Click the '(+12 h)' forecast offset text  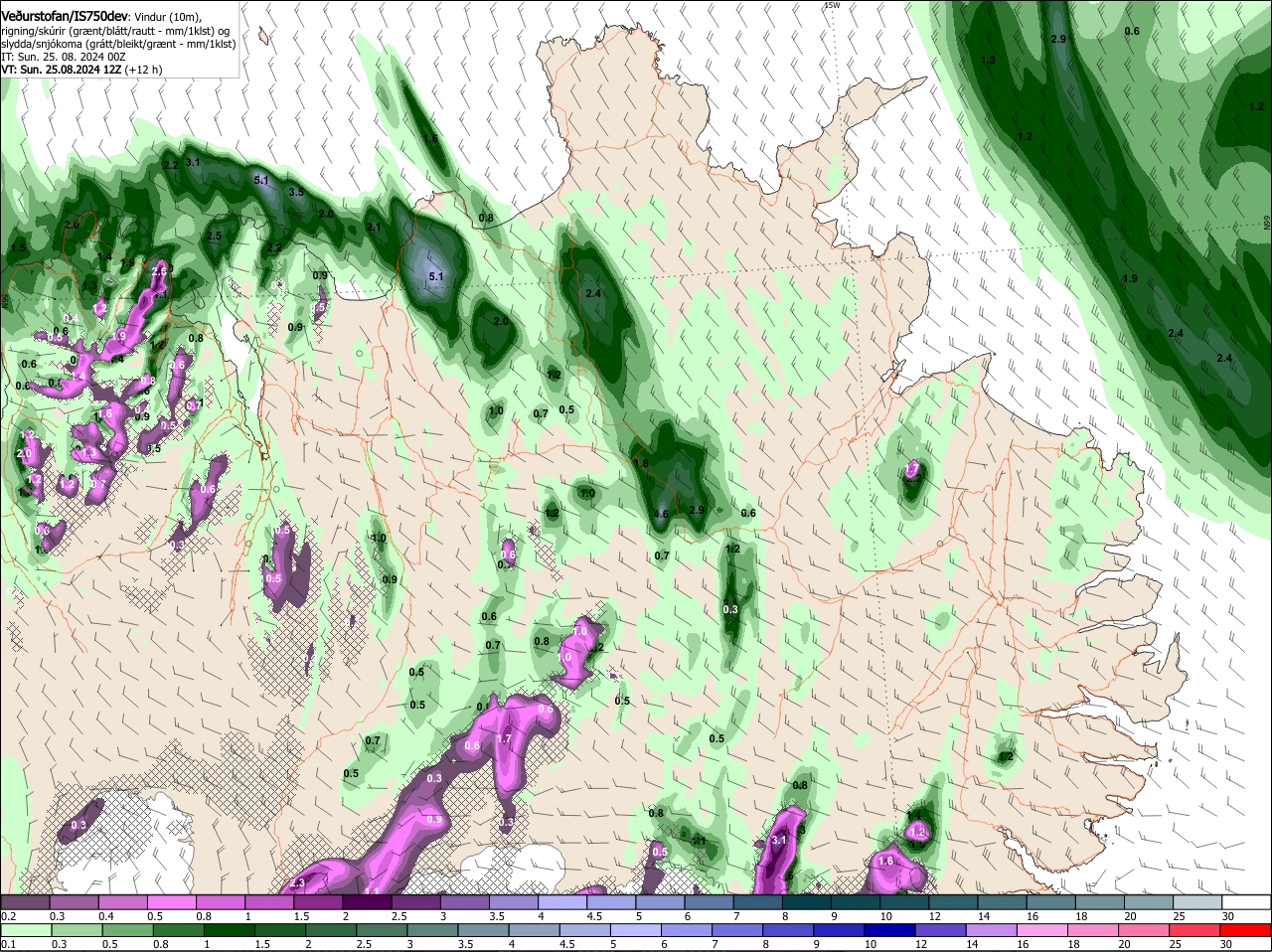[x=145, y=70]
